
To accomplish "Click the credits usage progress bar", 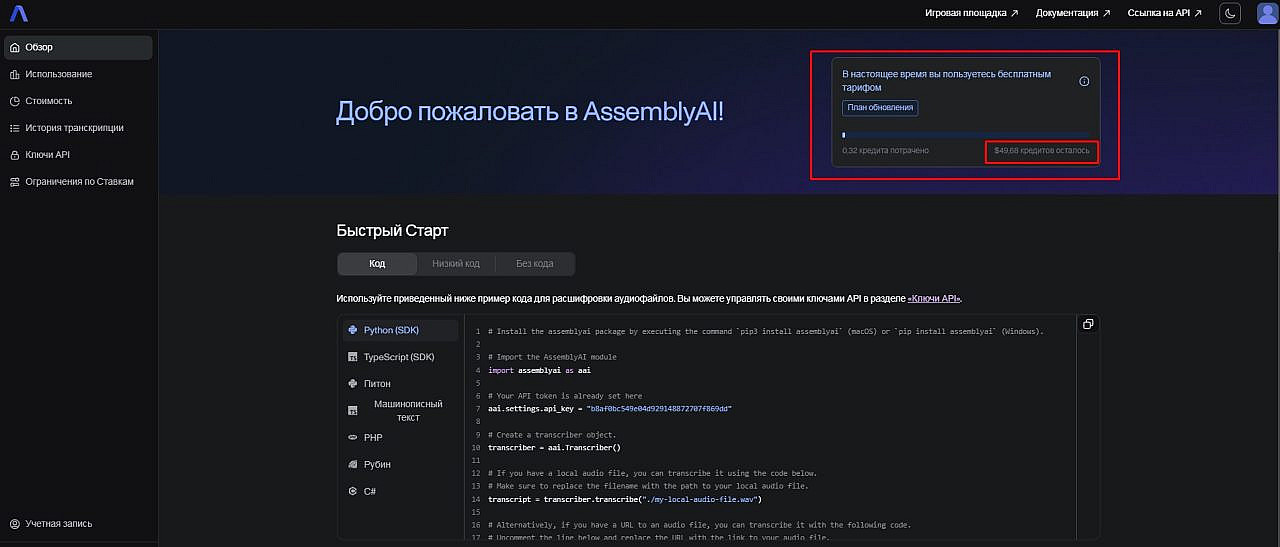I will [965, 134].
